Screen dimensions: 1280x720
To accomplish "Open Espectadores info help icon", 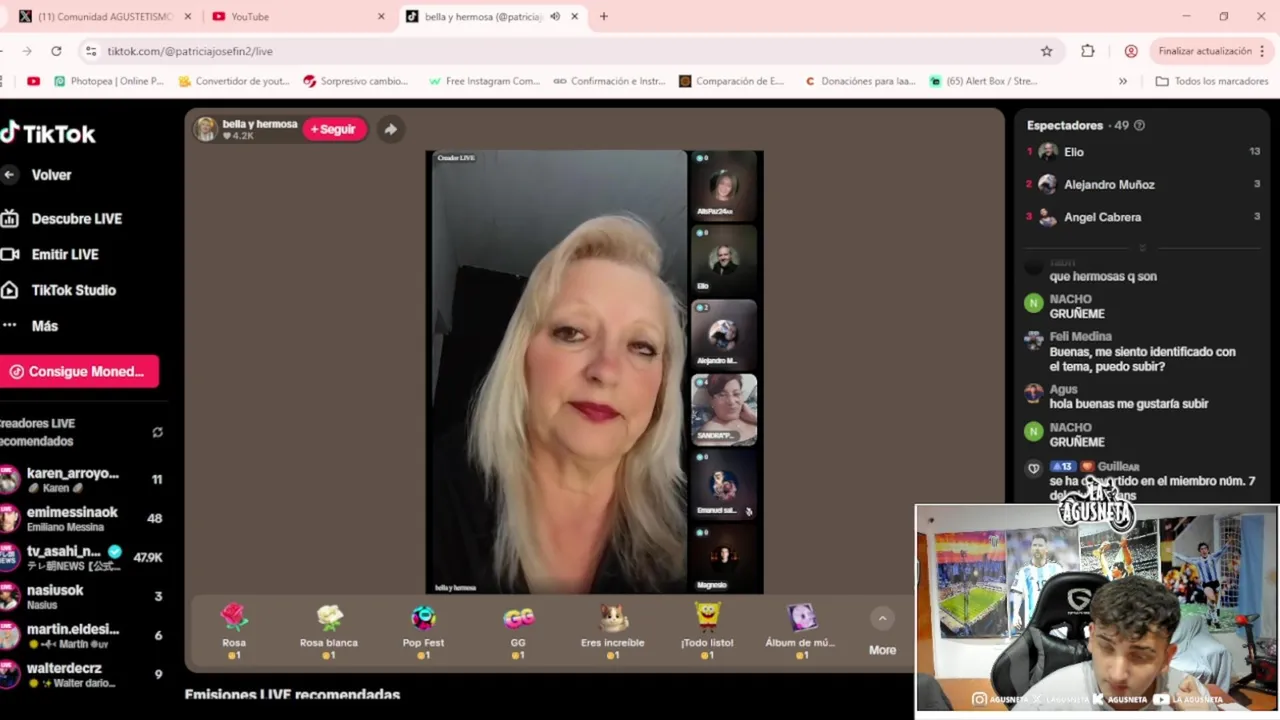I will [x=1139, y=125].
